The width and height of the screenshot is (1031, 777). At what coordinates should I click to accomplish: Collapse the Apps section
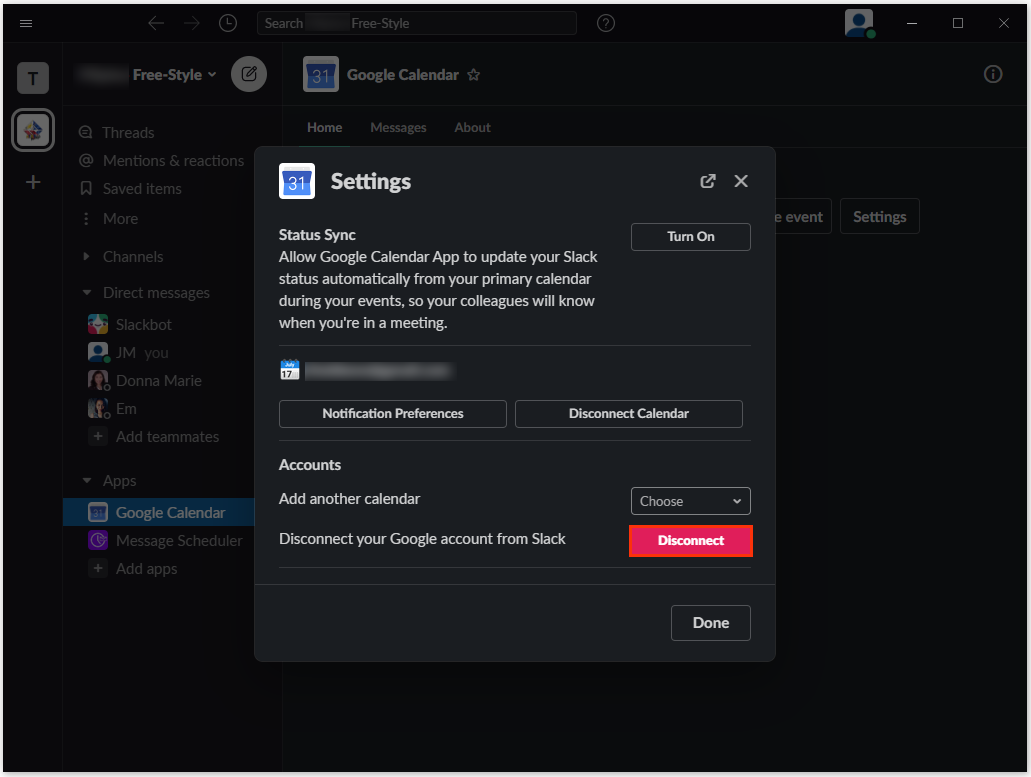coord(87,481)
